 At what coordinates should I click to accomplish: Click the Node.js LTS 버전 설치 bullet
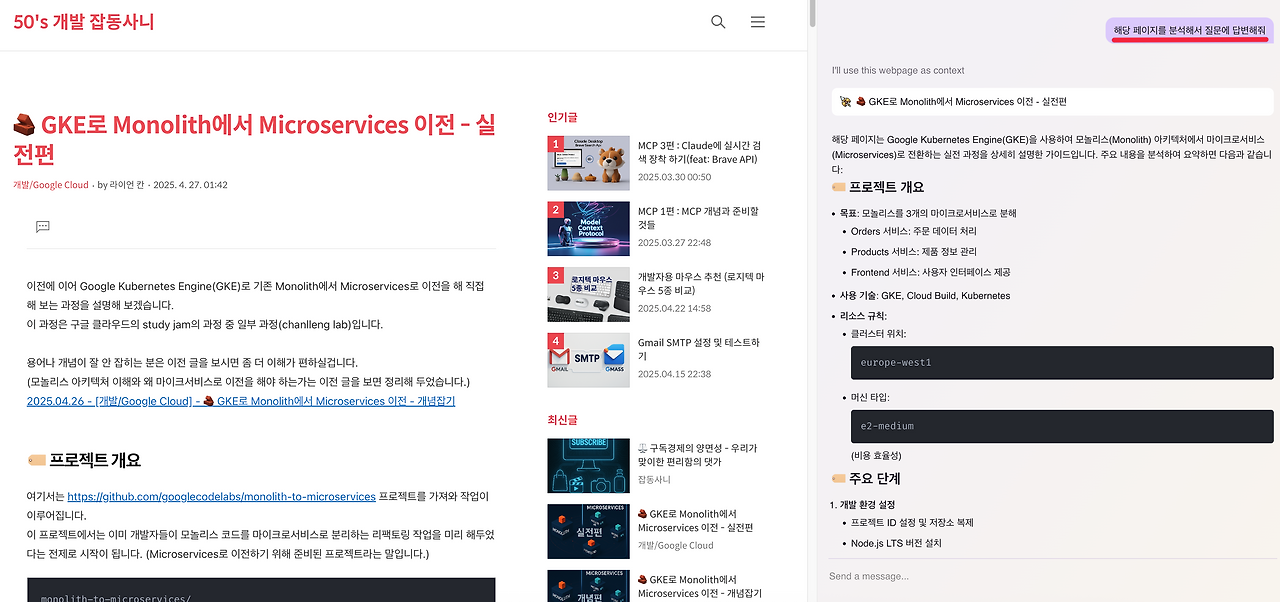[896, 543]
